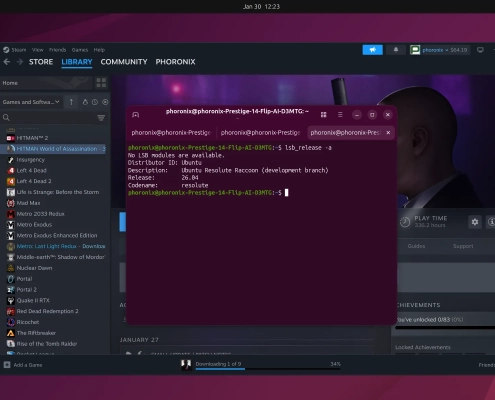
Task: Open the terminal hamburger menu
Action: click(340, 115)
